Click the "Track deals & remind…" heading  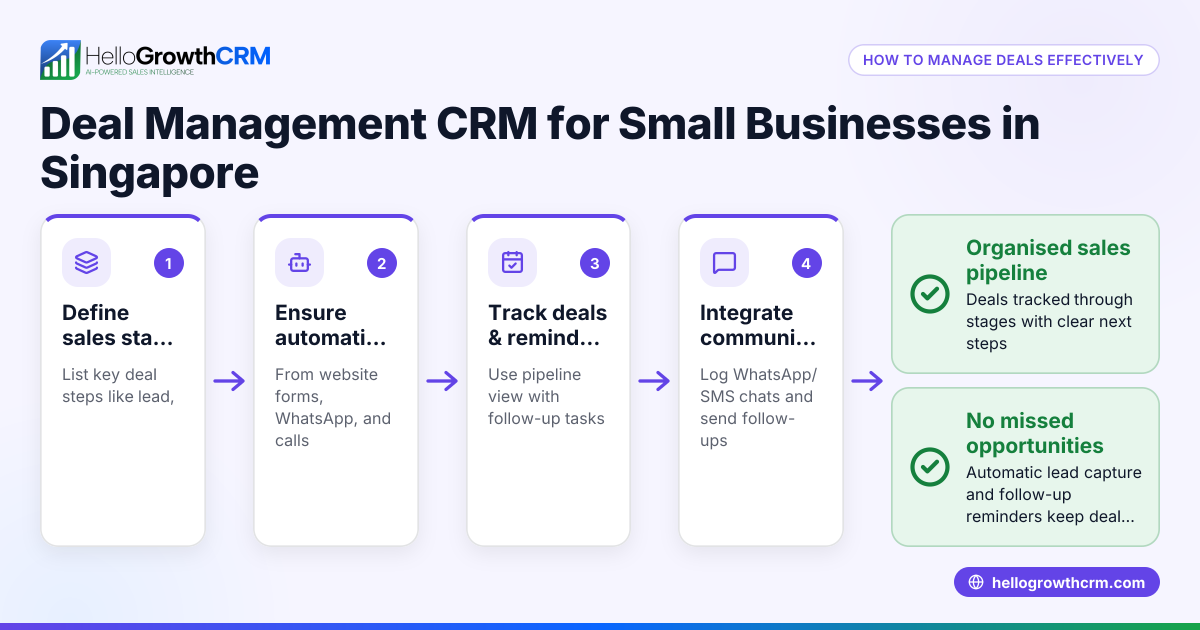(547, 325)
